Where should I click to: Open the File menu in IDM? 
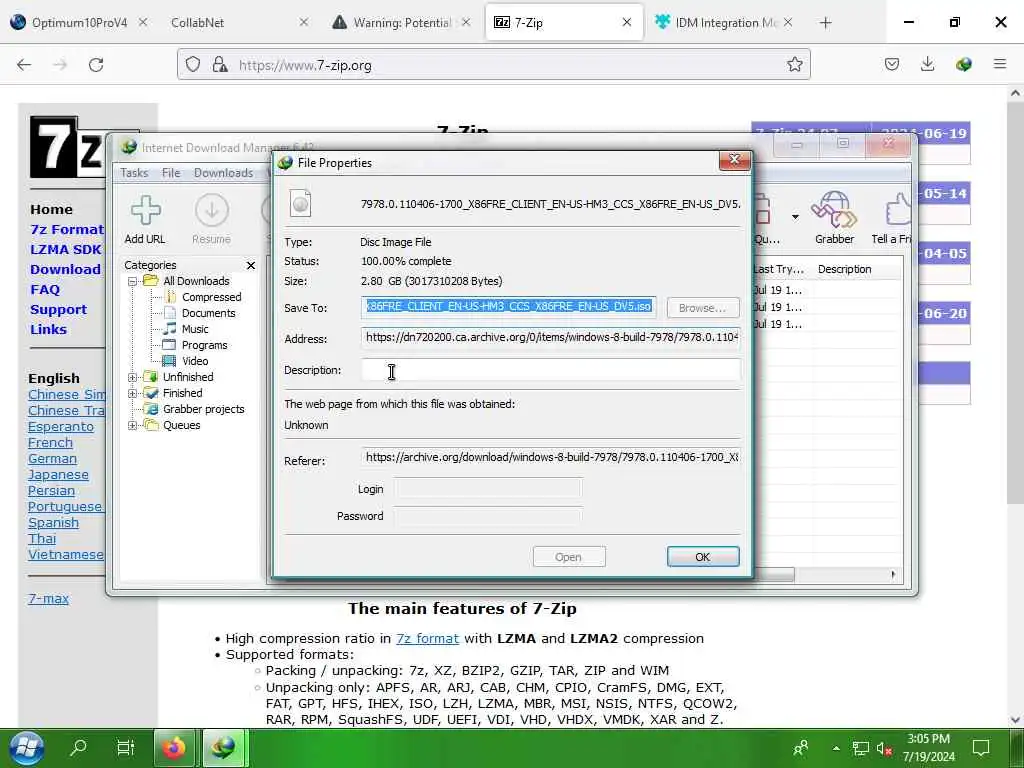coord(171,173)
